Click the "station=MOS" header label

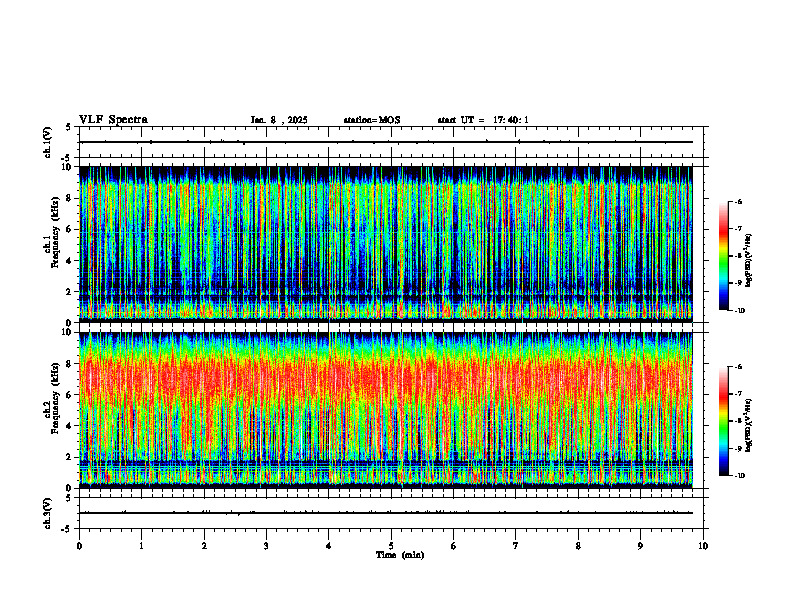click(372, 120)
